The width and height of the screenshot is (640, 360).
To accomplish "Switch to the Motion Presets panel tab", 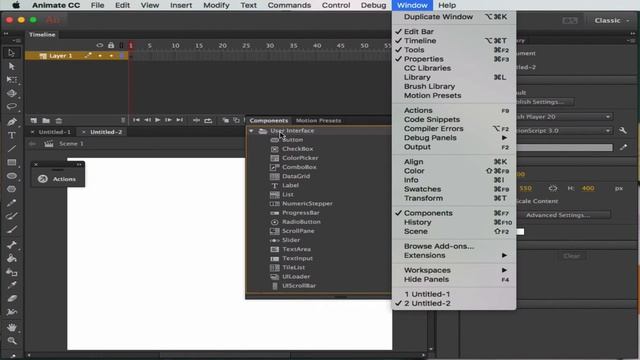I will 318,121.
